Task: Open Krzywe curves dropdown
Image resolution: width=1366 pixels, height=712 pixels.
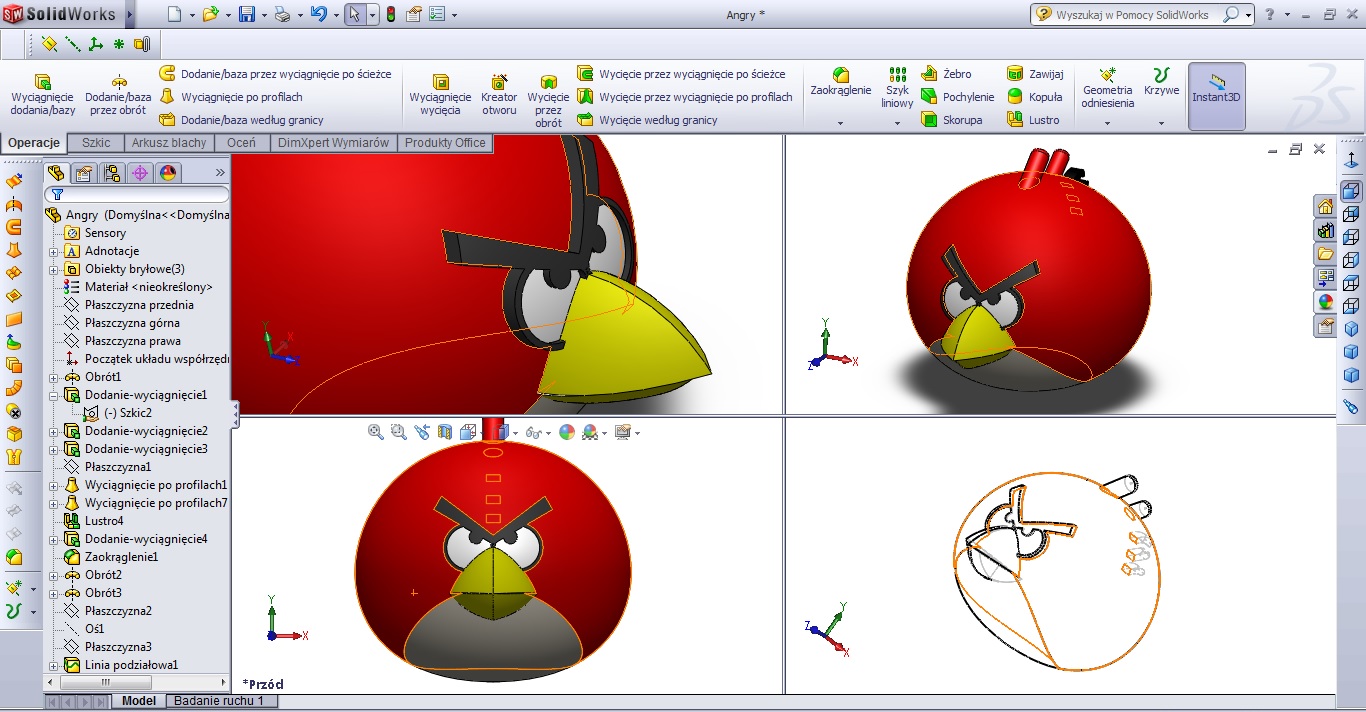Action: (1161, 123)
